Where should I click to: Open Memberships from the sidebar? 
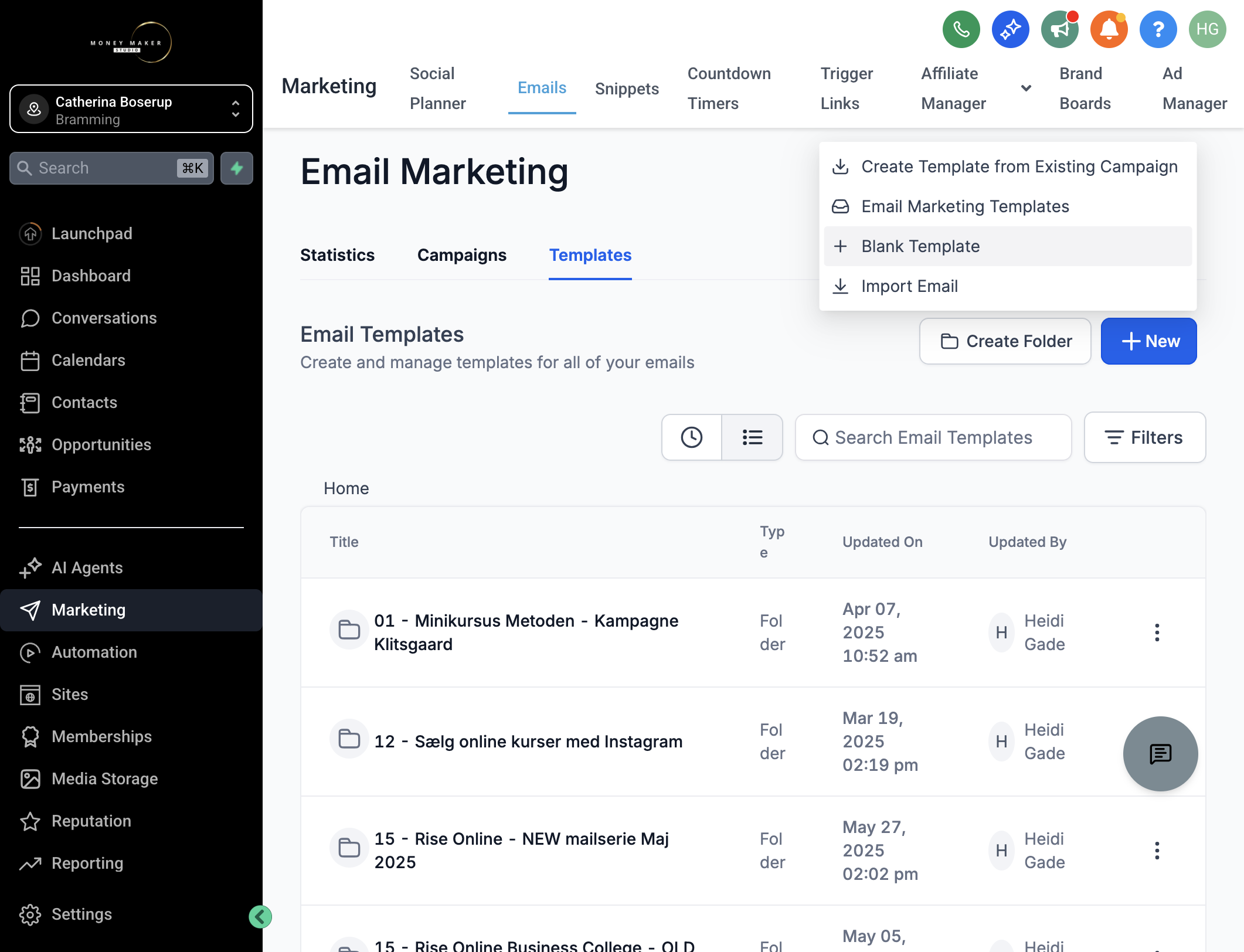pos(131,736)
